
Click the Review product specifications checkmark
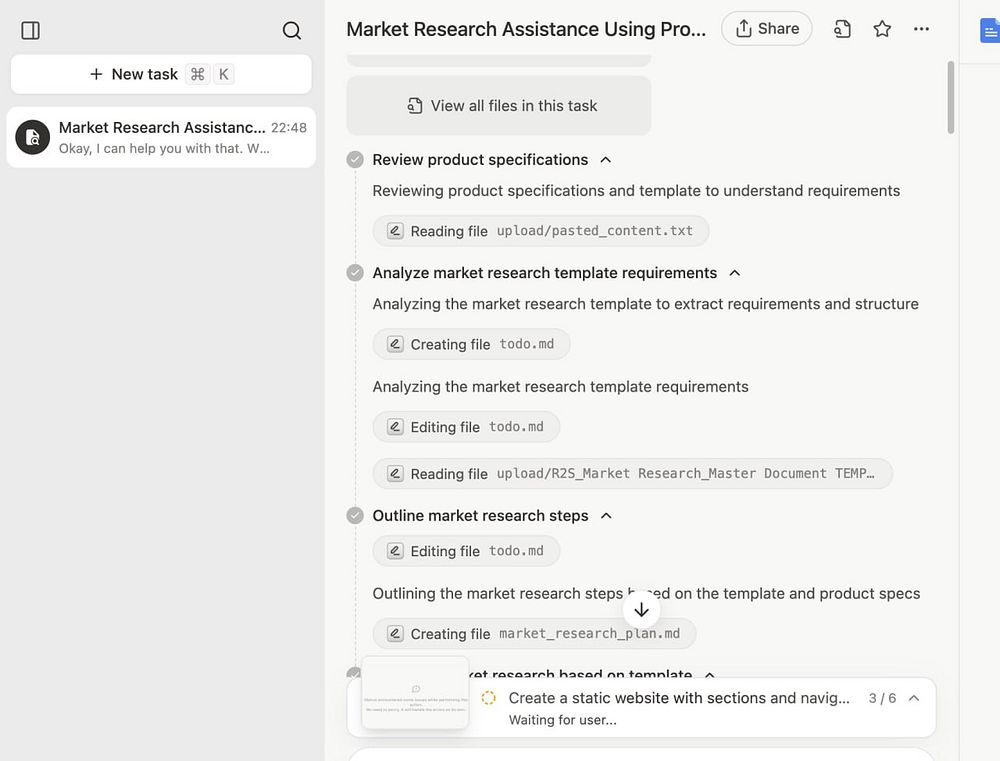click(x=355, y=160)
